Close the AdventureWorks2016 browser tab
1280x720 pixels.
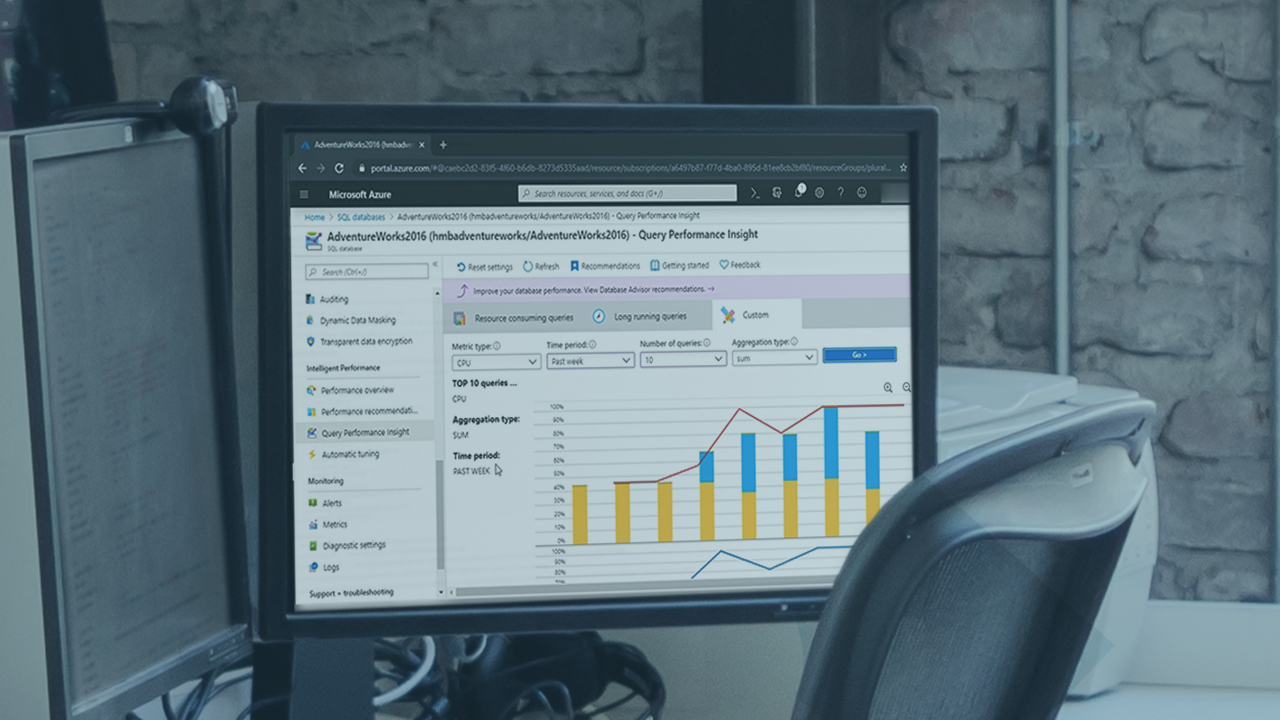[422, 145]
